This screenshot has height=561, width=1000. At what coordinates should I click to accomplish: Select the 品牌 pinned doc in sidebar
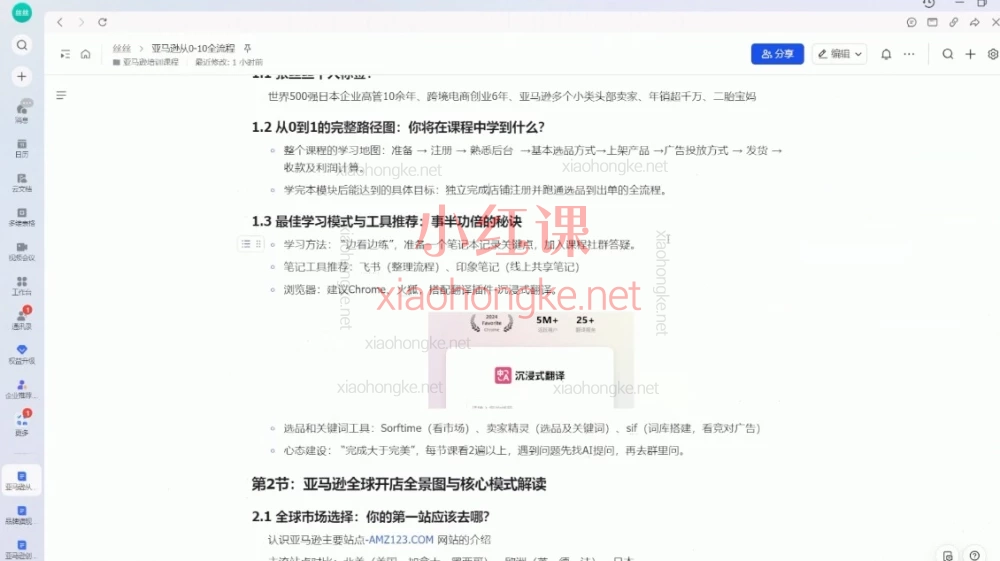[22, 514]
